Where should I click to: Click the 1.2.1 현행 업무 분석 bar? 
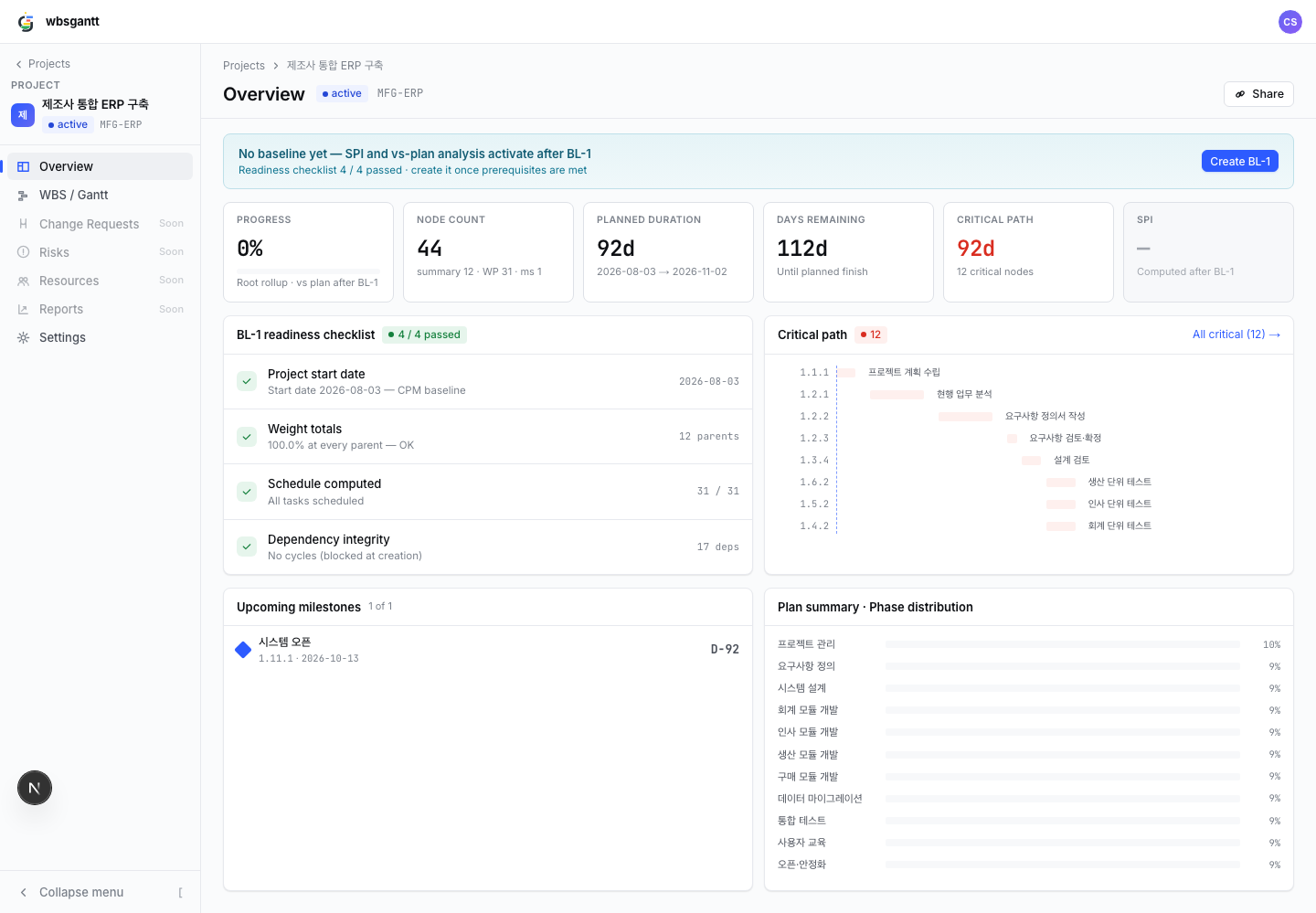tap(897, 395)
